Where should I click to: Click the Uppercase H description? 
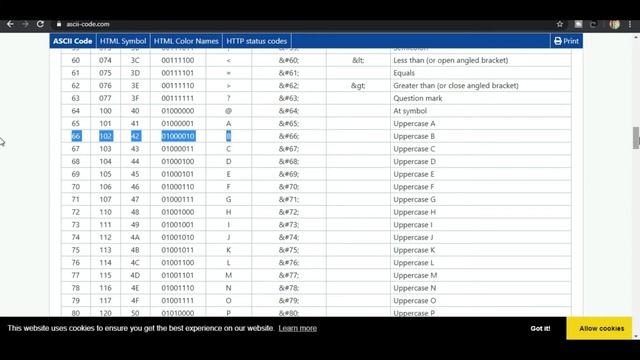(x=415, y=212)
